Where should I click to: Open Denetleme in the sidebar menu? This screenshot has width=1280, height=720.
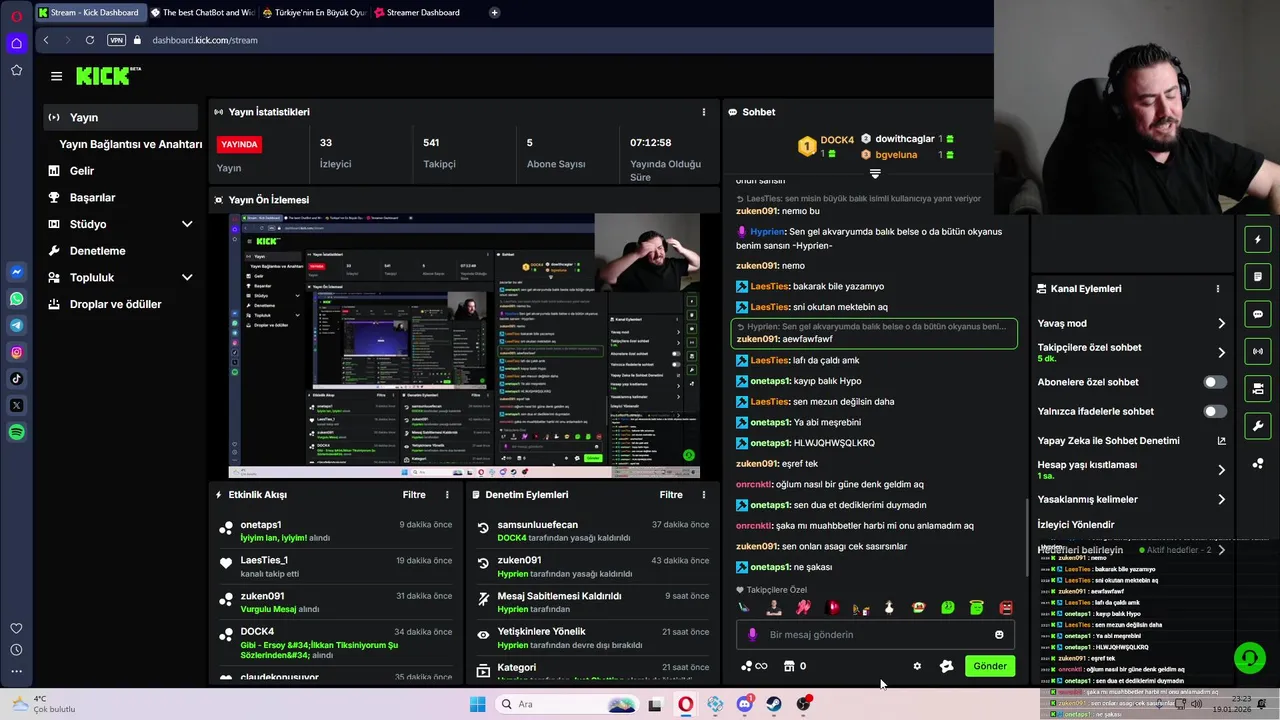click(120, 251)
